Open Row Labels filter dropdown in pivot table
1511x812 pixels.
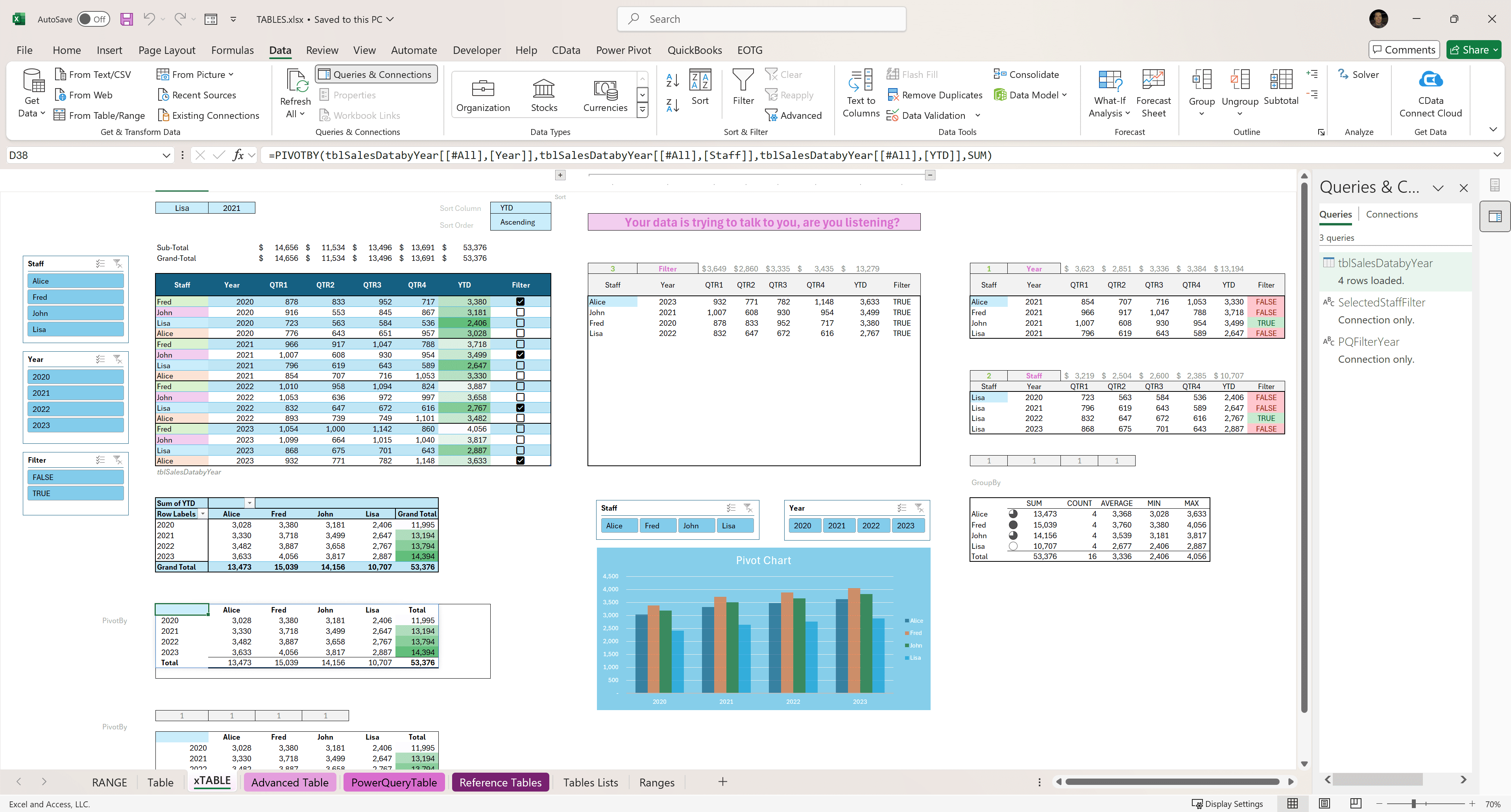[x=202, y=514]
